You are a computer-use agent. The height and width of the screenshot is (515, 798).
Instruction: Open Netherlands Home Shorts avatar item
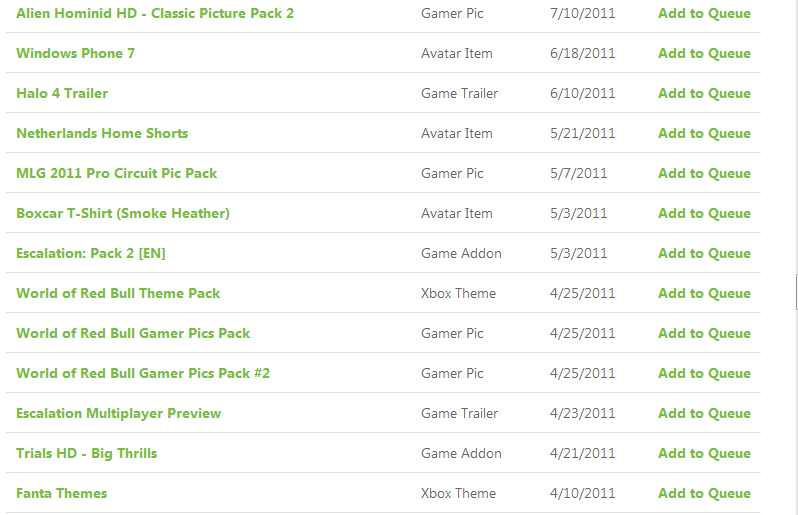pos(102,133)
